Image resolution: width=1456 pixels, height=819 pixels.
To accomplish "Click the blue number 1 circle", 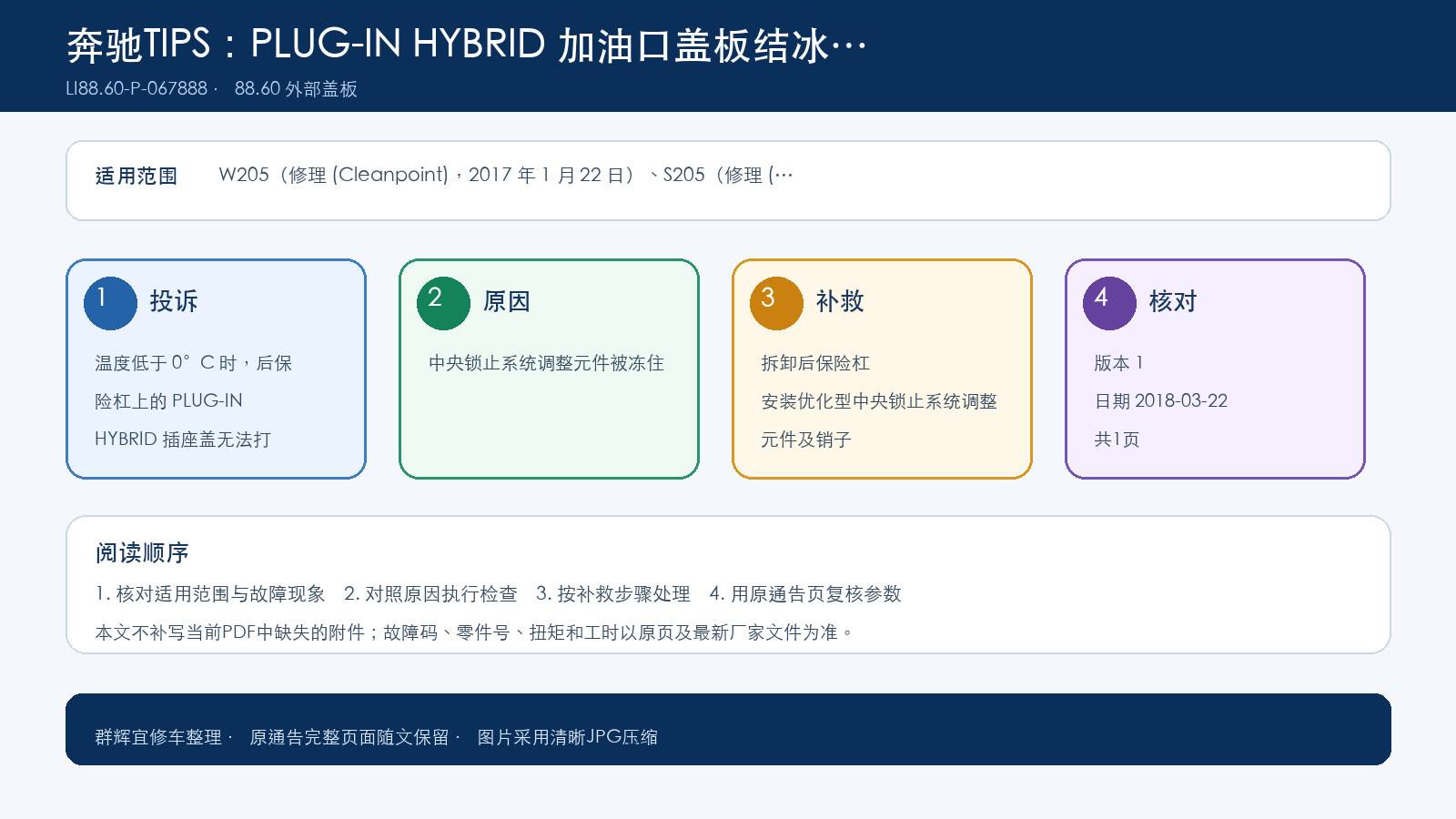I will tap(110, 303).
